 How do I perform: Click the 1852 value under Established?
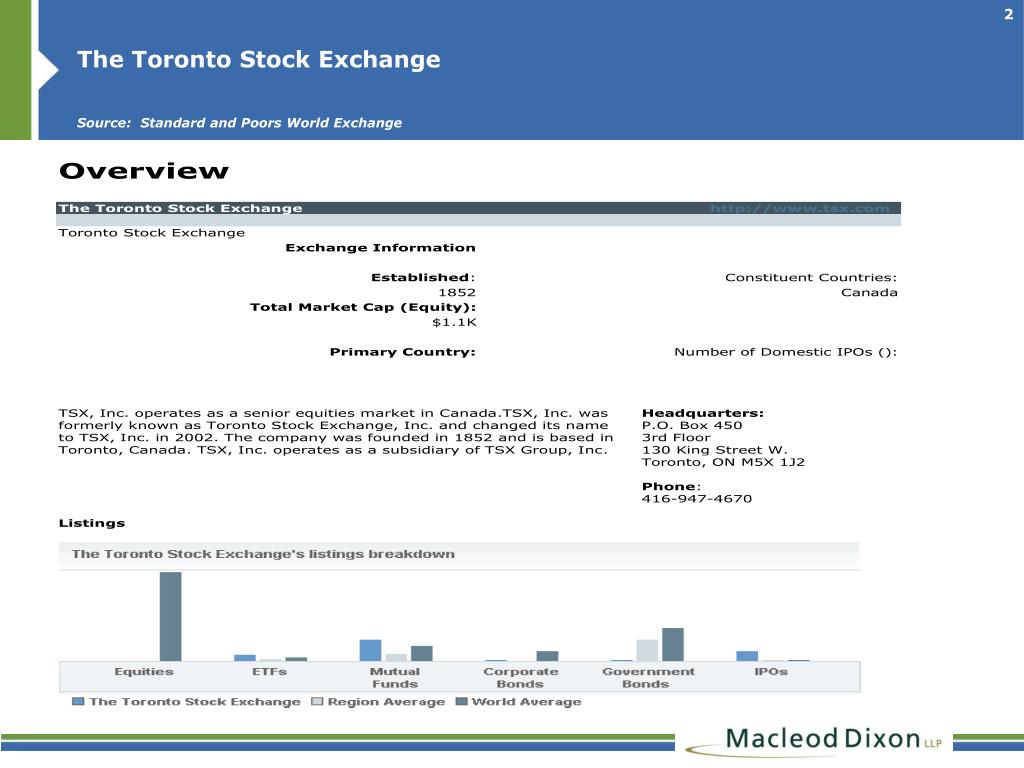click(x=456, y=293)
